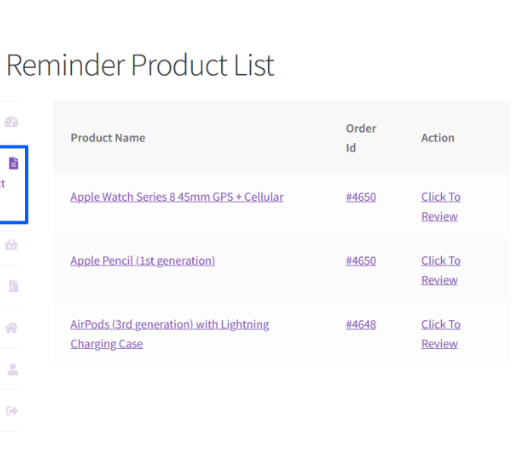Open the addresses home icon in sidebar
Viewport: 512px width, 452px height.
tap(11, 328)
